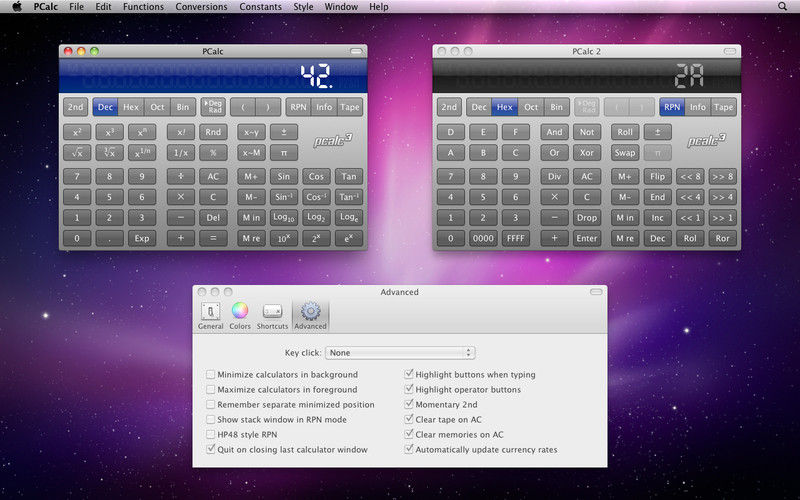The height and width of the screenshot is (500, 800).
Task: Open the Apple menu
Action: (17, 7)
